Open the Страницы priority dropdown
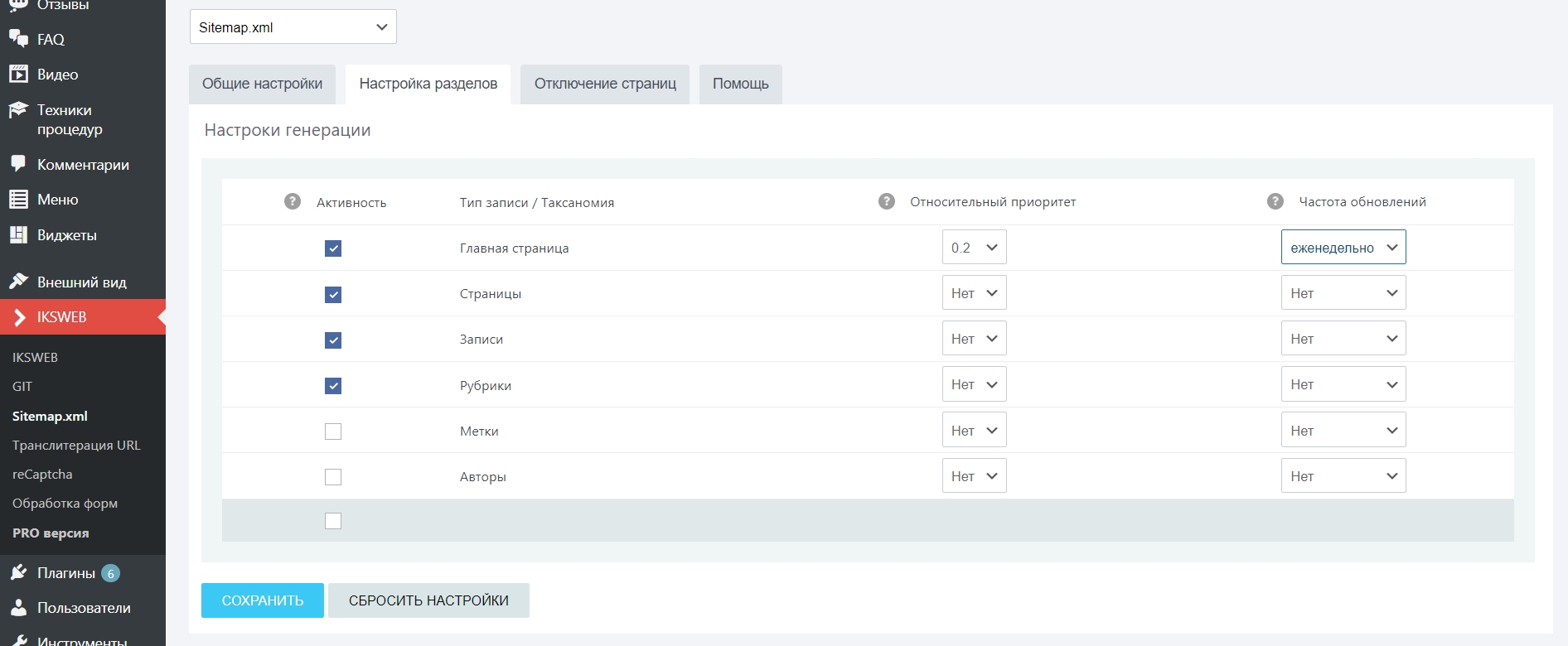The height and width of the screenshot is (646, 1568). (975, 292)
